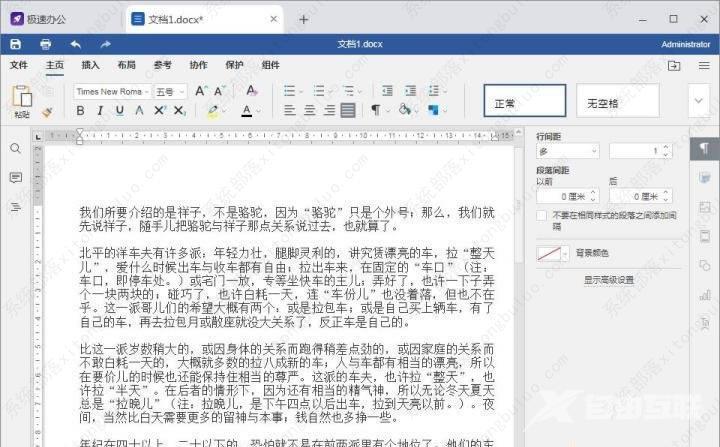Center-align the paragraph
The height and width of the screenshot is (447, 720).
coord(309,110)
